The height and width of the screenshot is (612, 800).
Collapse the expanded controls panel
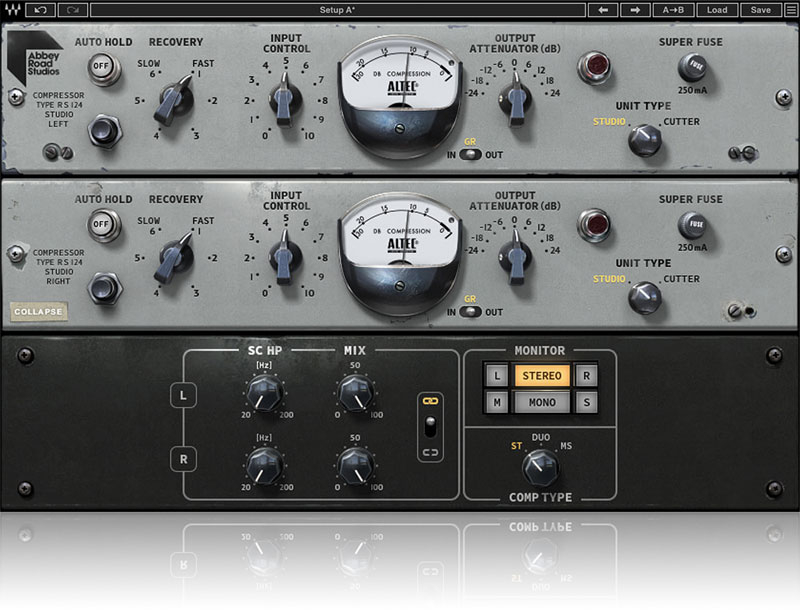pyautogui.click(x=39, y=312)
